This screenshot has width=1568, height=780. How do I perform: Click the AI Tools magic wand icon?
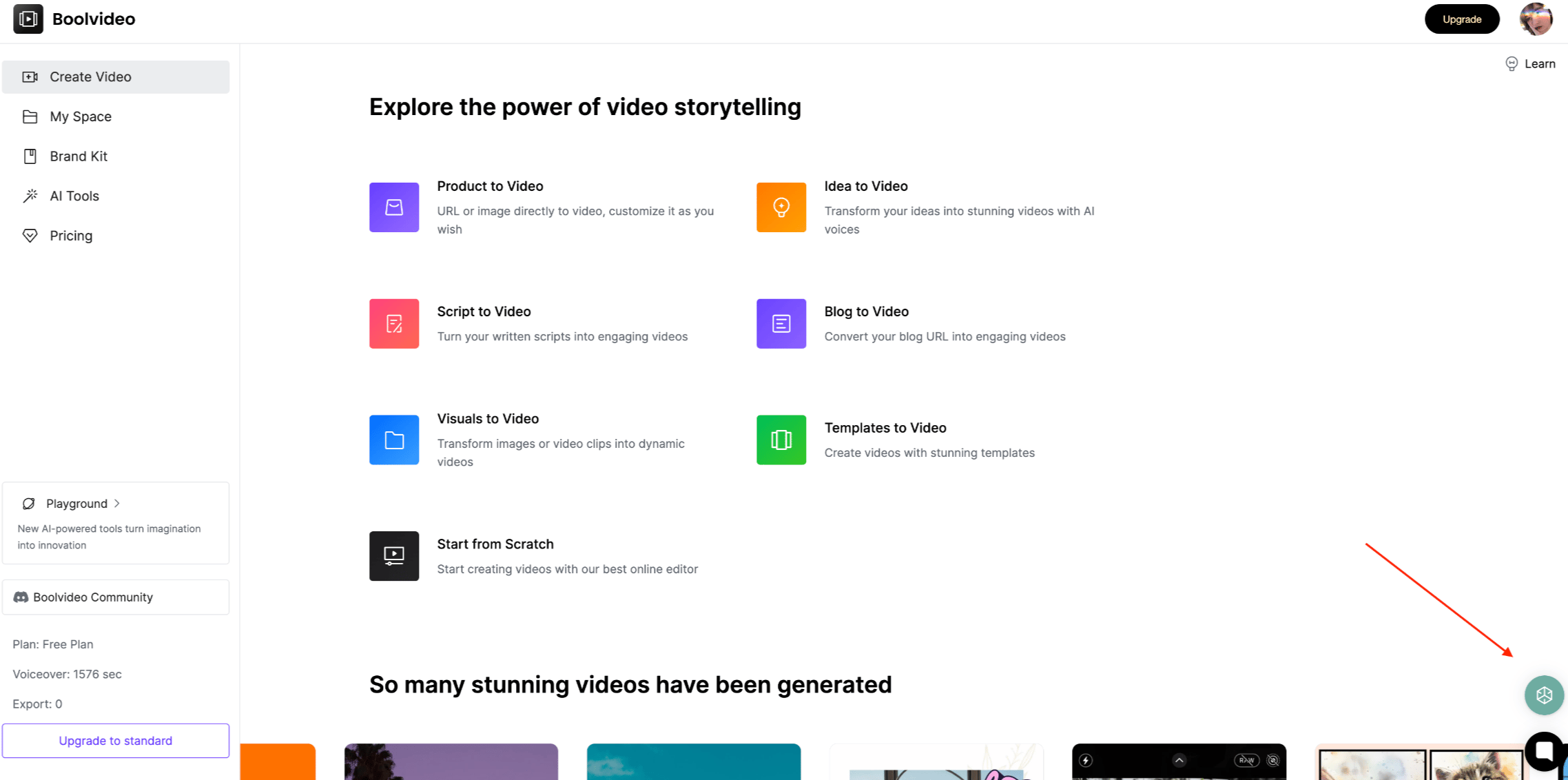point(30,196)
